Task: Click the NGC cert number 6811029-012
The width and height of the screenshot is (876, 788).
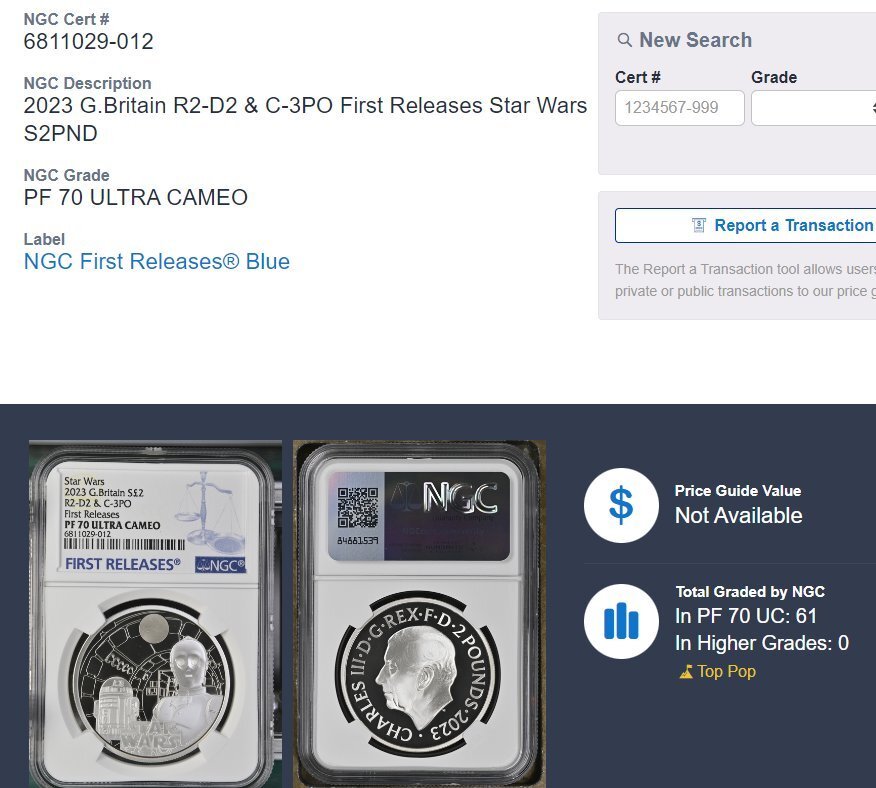Action: point(88,41)
